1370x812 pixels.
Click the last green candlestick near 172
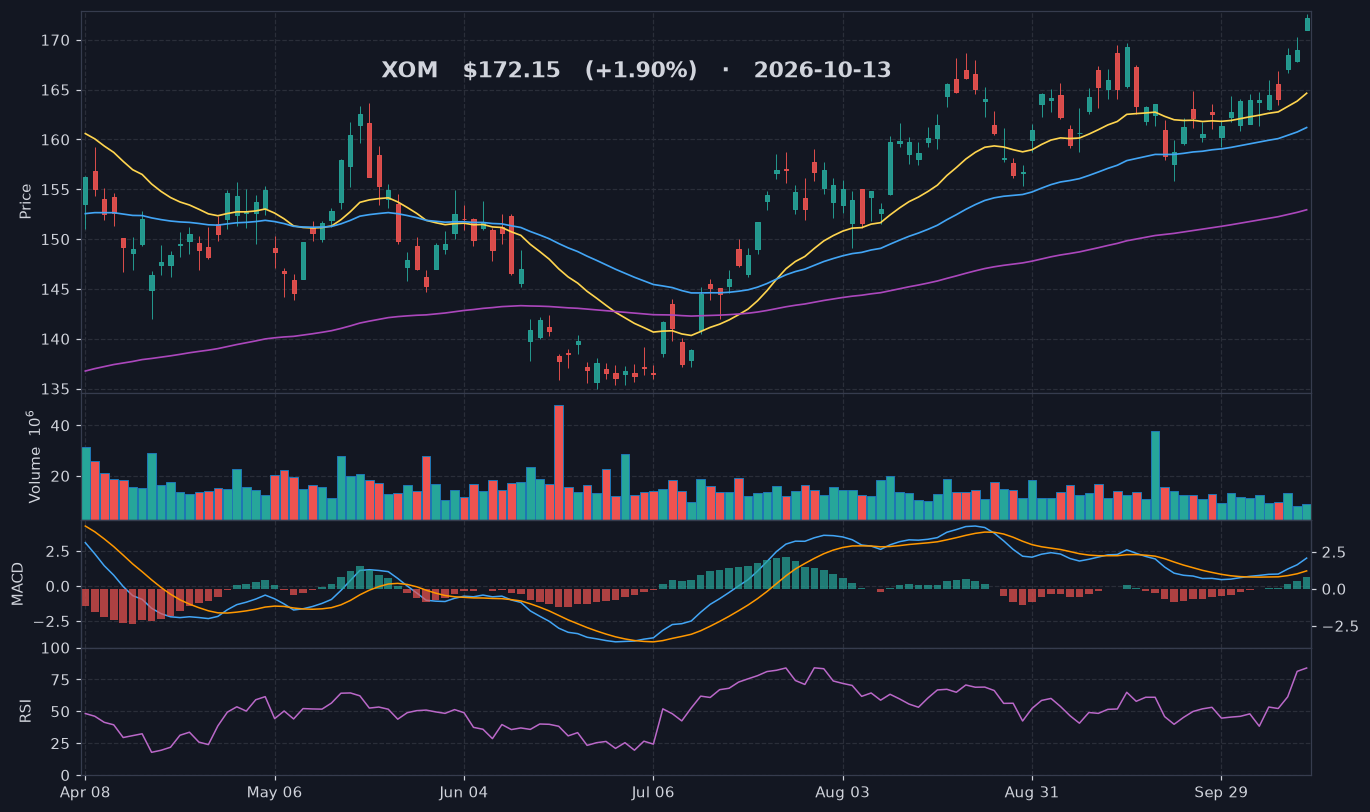coord(1307,24)
